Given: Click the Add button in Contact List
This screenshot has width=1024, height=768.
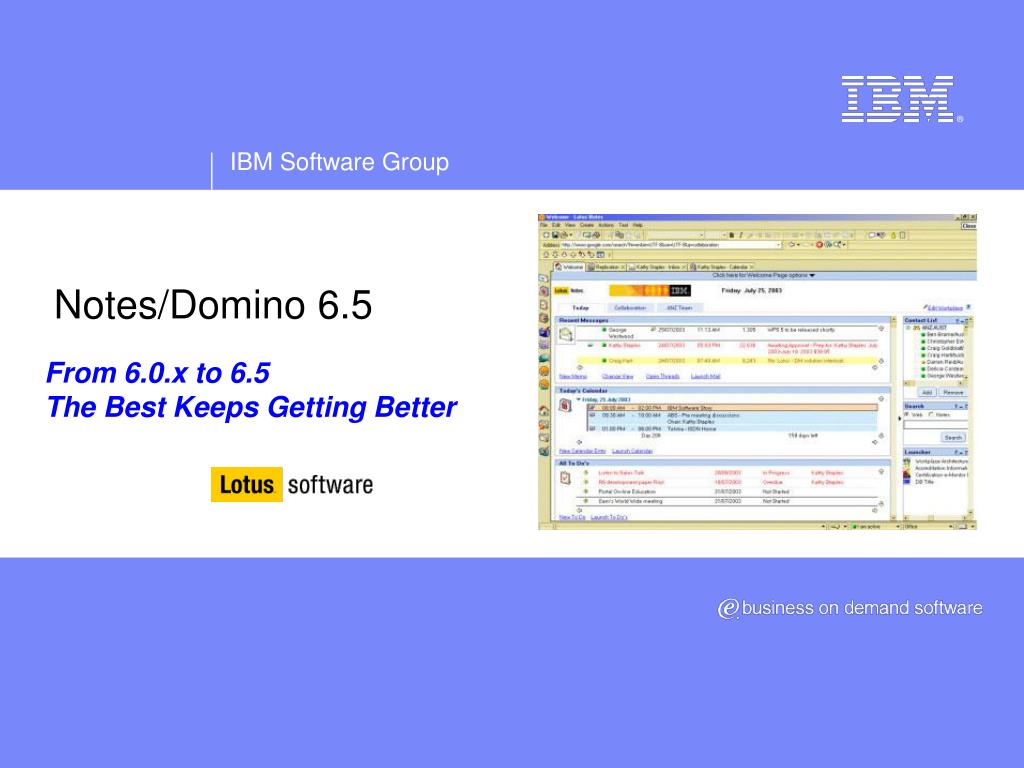Looking at the screenshot, I should (927, 392).
